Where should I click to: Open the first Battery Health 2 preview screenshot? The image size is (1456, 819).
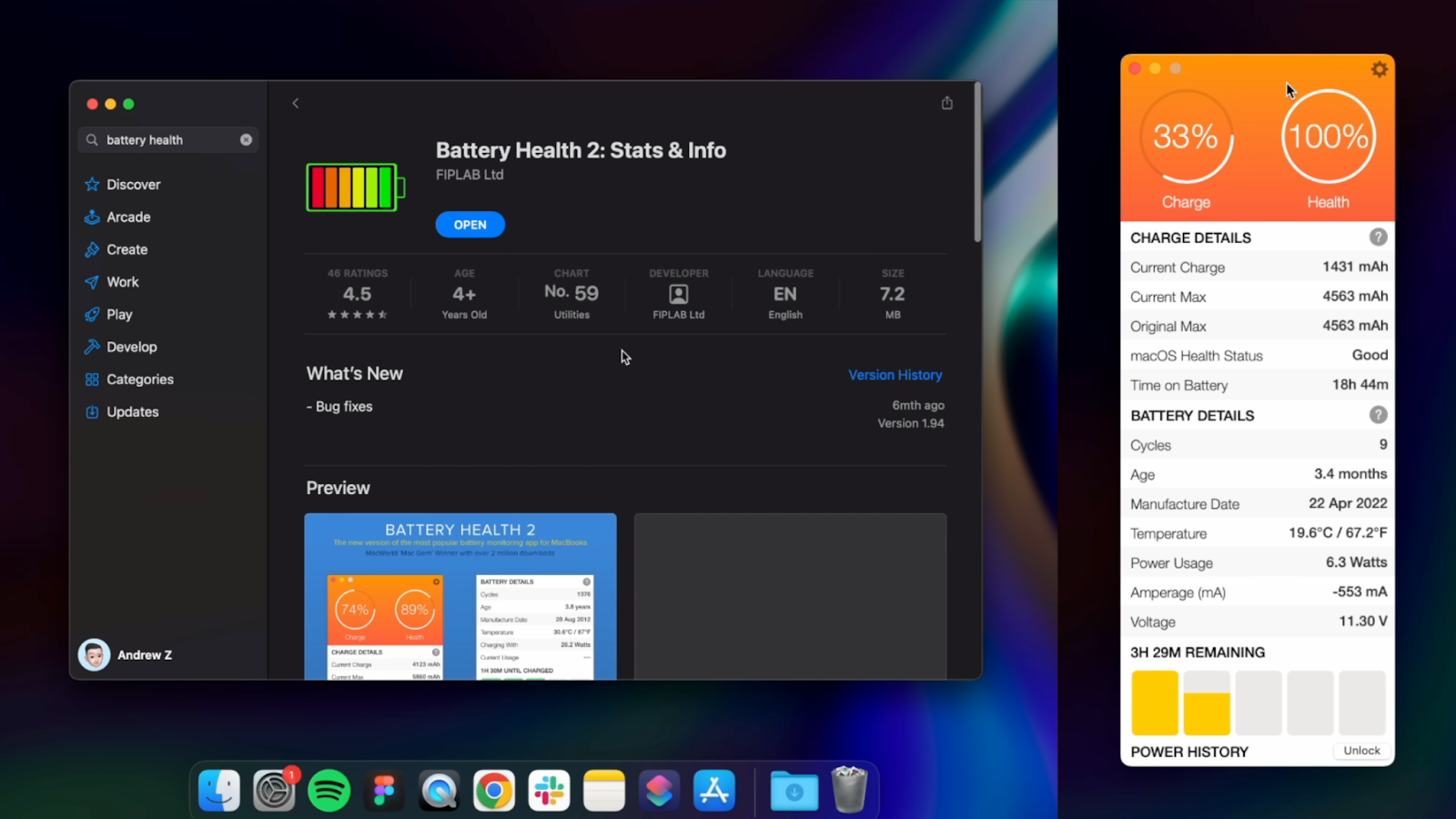[460, 596]
